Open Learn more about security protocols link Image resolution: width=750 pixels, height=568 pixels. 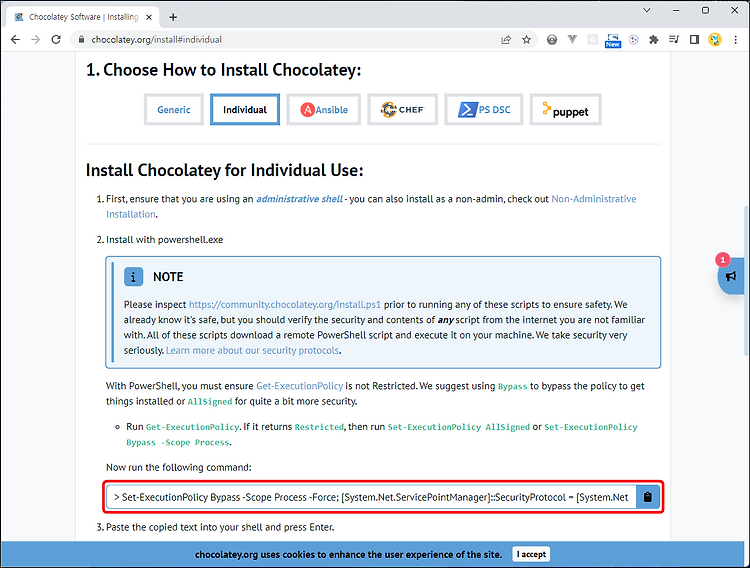[253, 350]
